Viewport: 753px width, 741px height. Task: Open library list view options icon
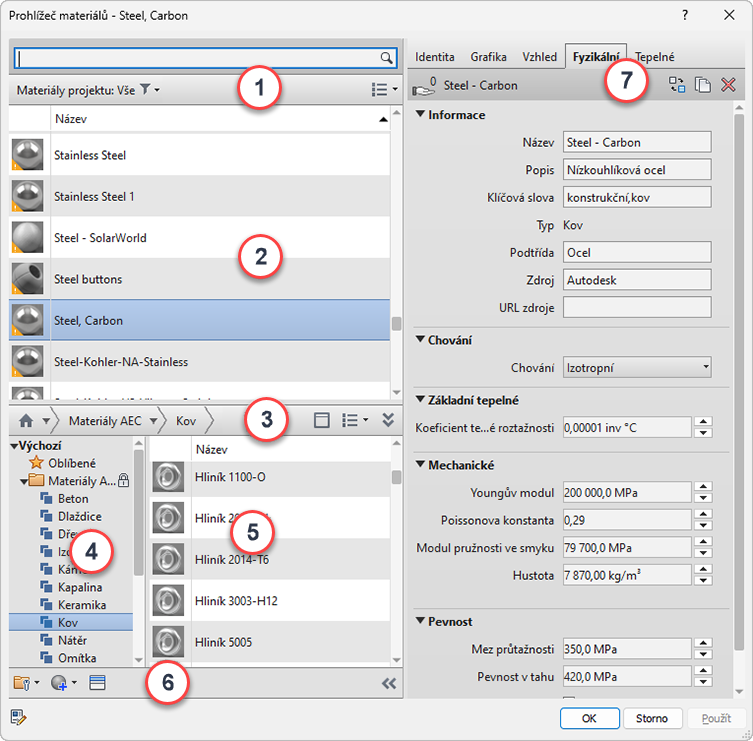click(350, 421)
